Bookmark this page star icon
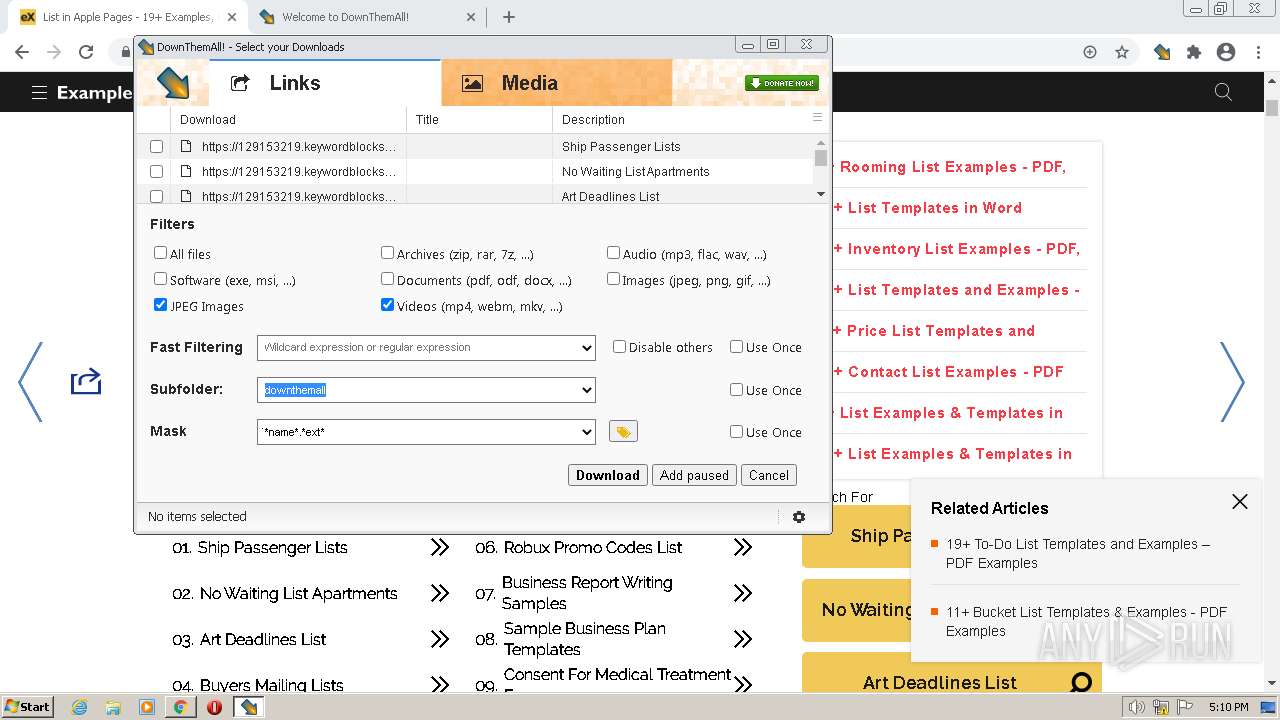 coord(1122,52)
